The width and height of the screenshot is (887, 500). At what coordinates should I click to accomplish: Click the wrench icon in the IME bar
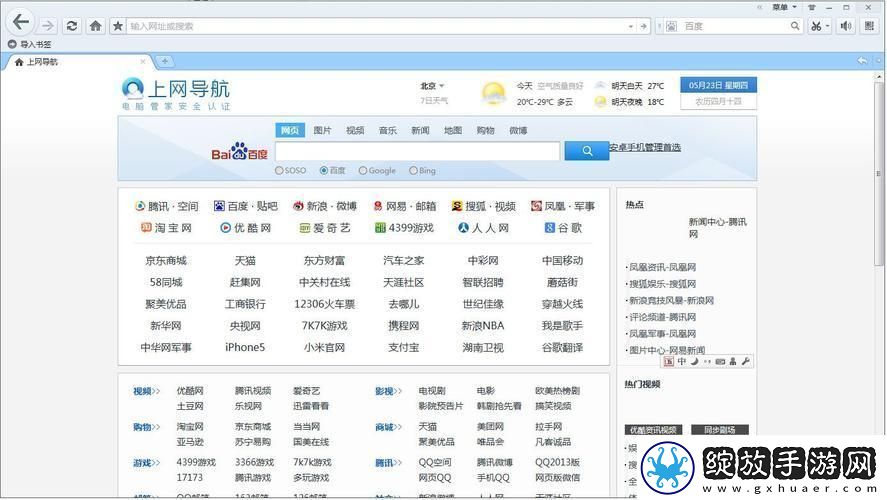pos(746,361)
